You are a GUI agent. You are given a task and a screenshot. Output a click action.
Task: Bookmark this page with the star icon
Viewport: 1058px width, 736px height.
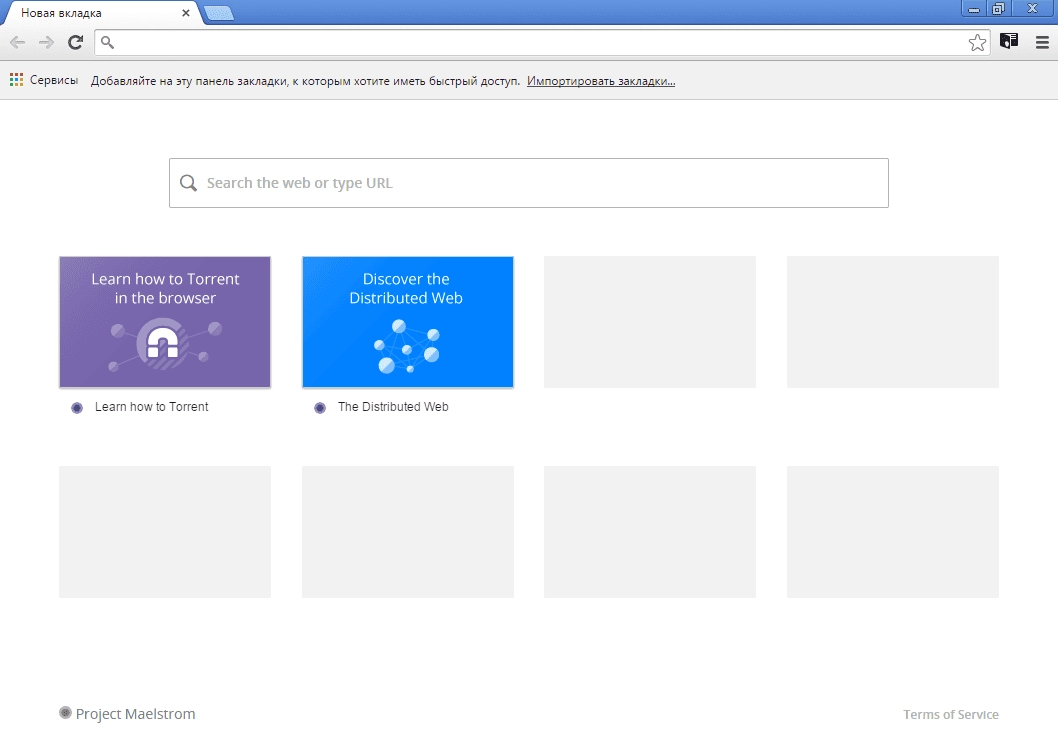click(977, 43)
